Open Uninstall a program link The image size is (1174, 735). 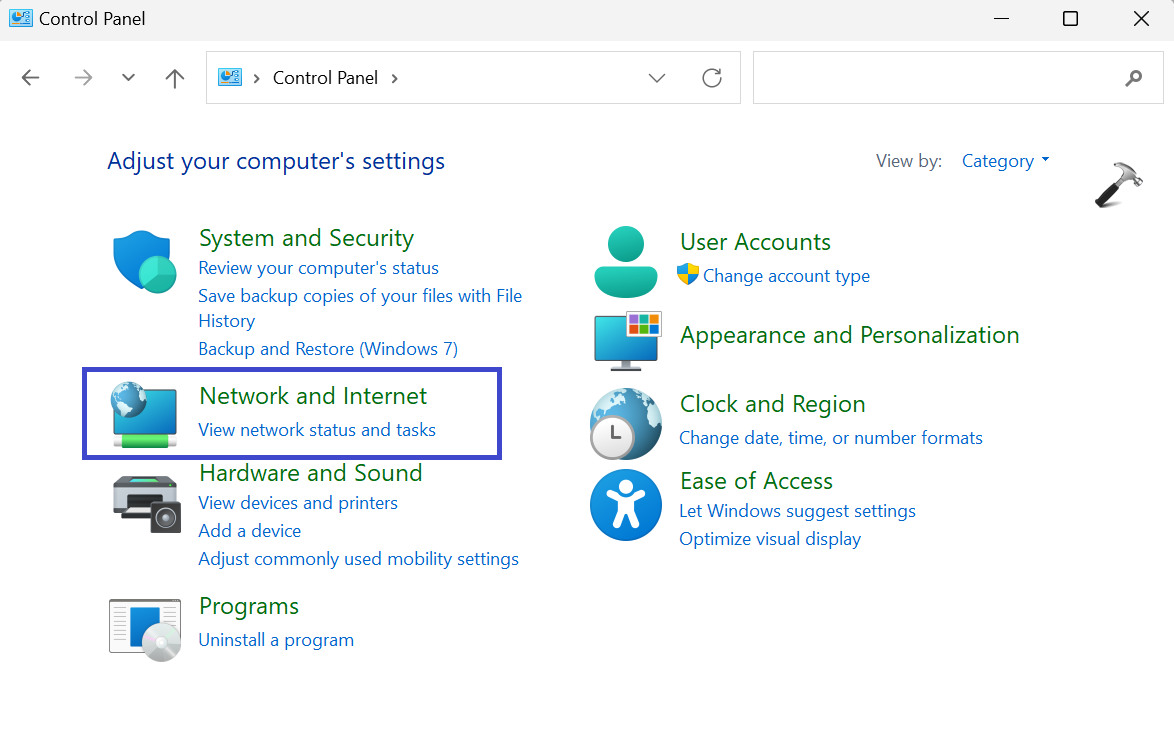[x=276, y=640]
